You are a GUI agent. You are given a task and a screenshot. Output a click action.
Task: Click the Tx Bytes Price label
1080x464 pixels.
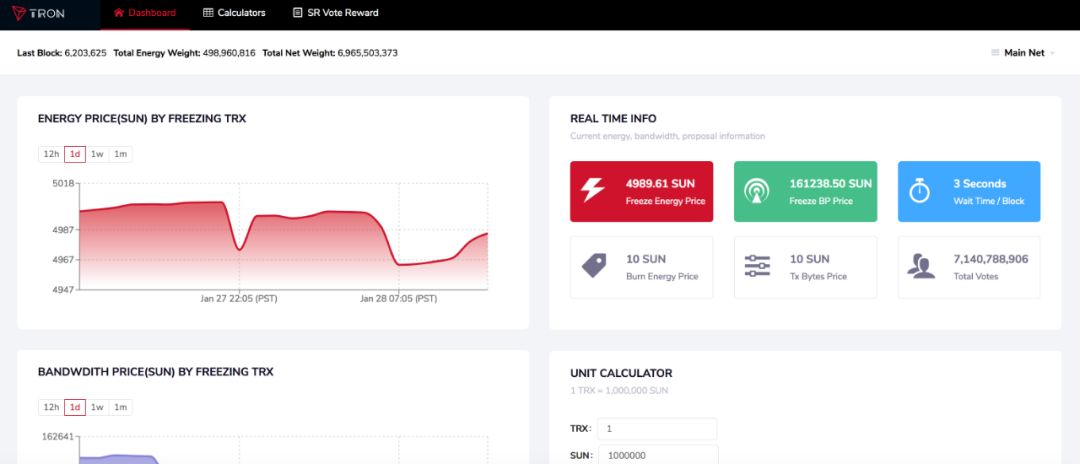tap(818, 276)
